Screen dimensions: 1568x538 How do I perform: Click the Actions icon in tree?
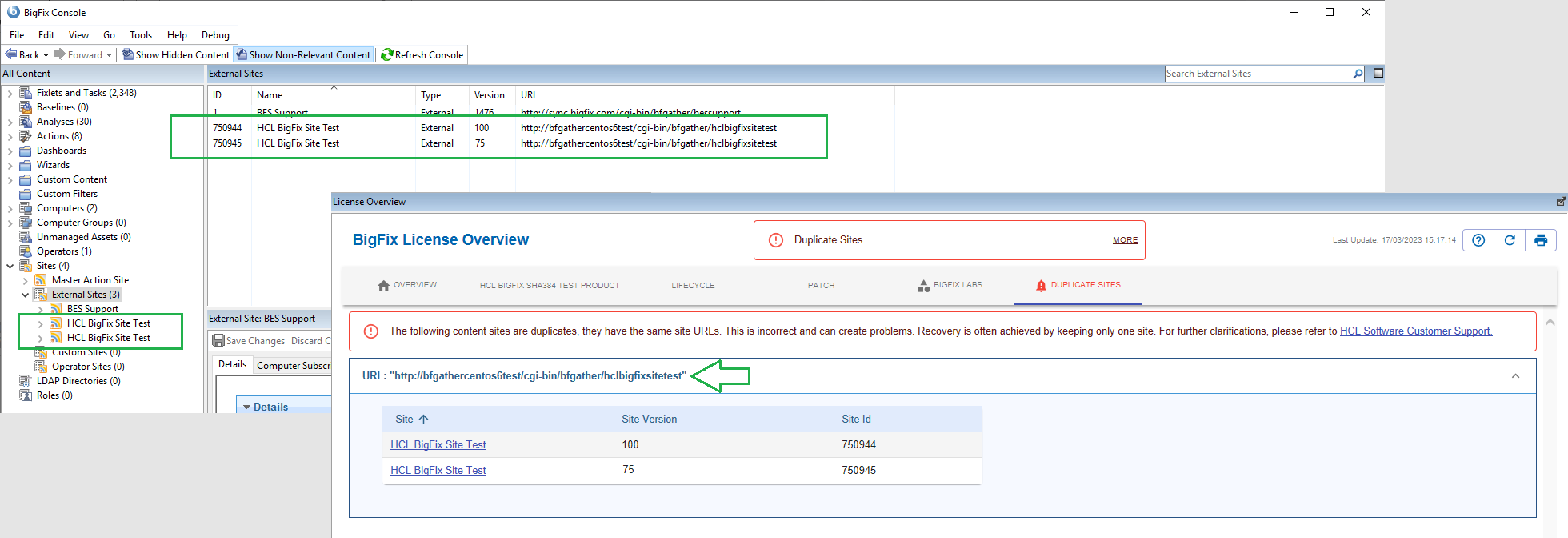pos(26,136)
